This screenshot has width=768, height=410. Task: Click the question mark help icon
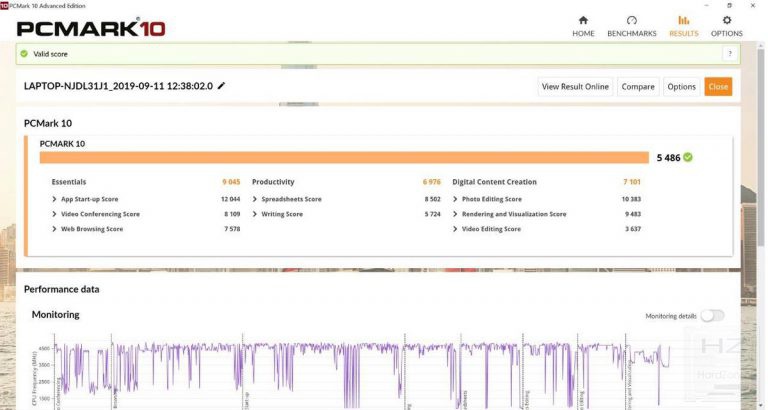tap(729, 54)
